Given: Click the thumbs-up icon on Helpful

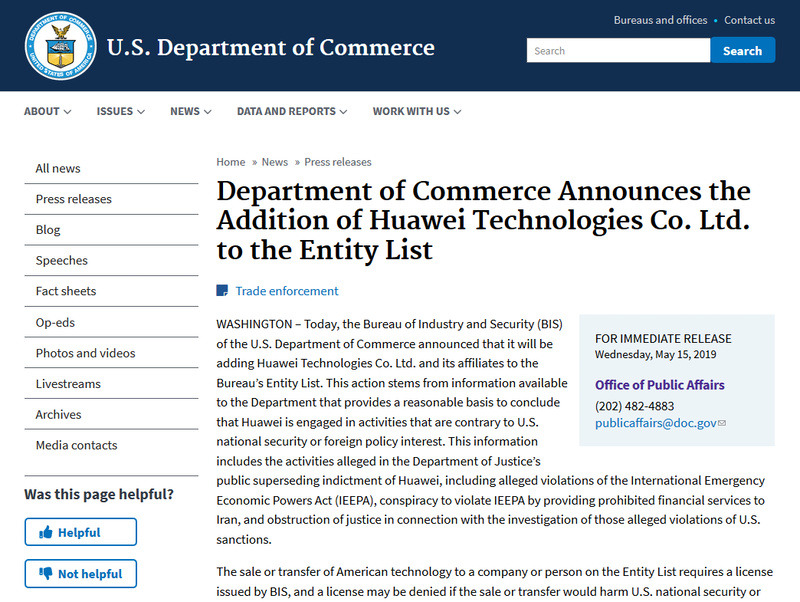Looking at the screenshot, I should coord(44,533).
